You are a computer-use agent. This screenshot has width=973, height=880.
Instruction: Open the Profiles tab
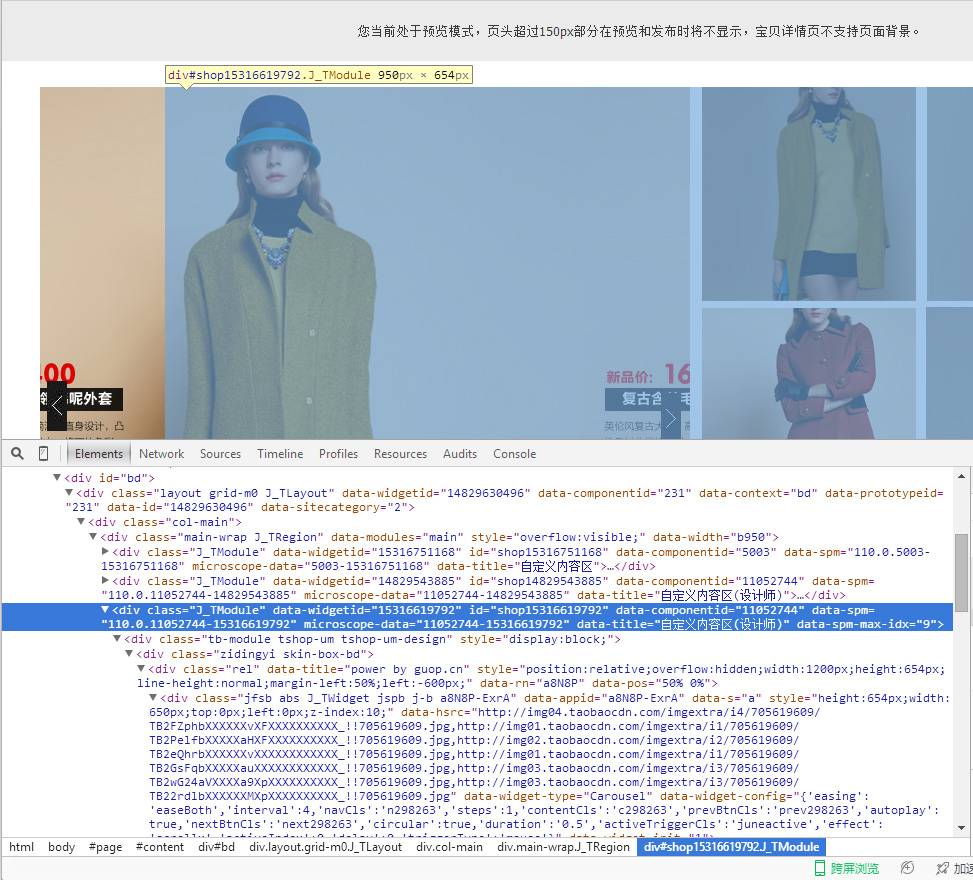pos(338,453)
